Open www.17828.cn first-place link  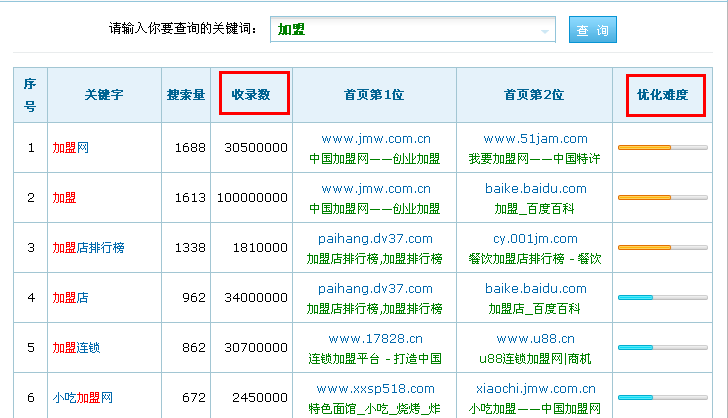pyautogui.click(x=374, y=339)
